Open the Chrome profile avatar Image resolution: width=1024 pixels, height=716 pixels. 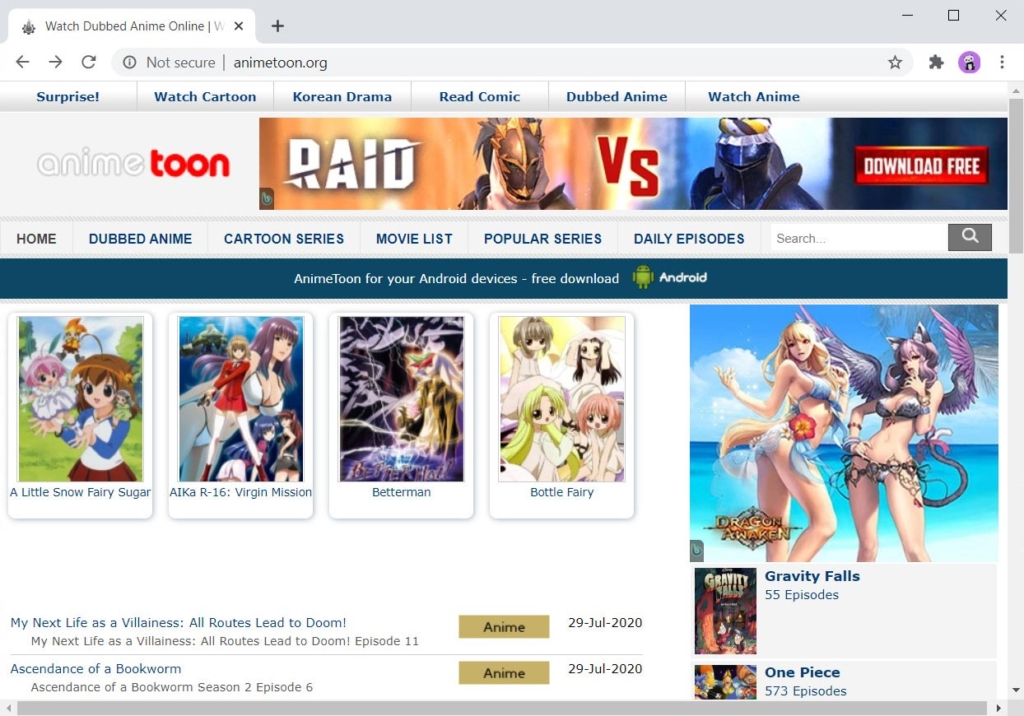click(x=969, y=62)
